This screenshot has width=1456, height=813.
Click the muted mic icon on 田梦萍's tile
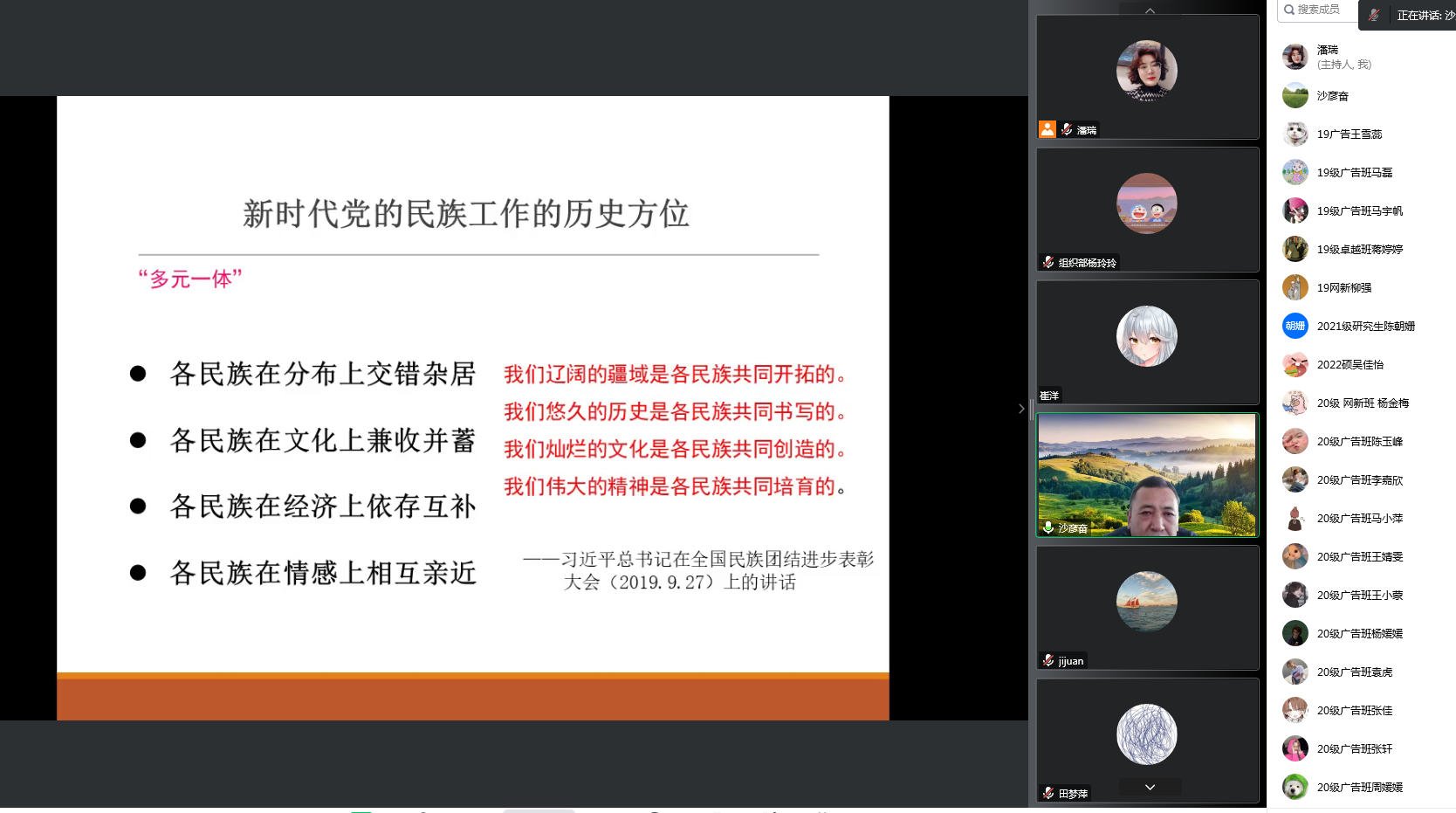click(x=1048, y=793)
